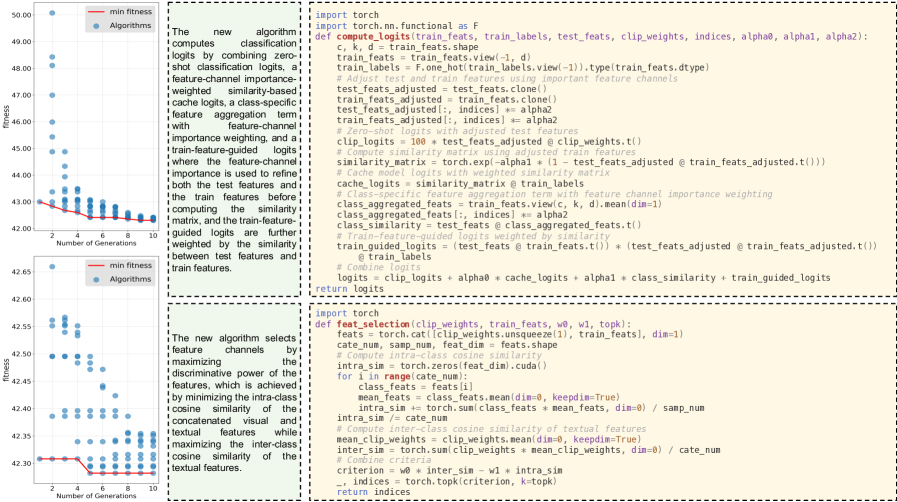Click the '_, indices = torch.topk' line
This screenshot has height=502, width=897.
447,481
